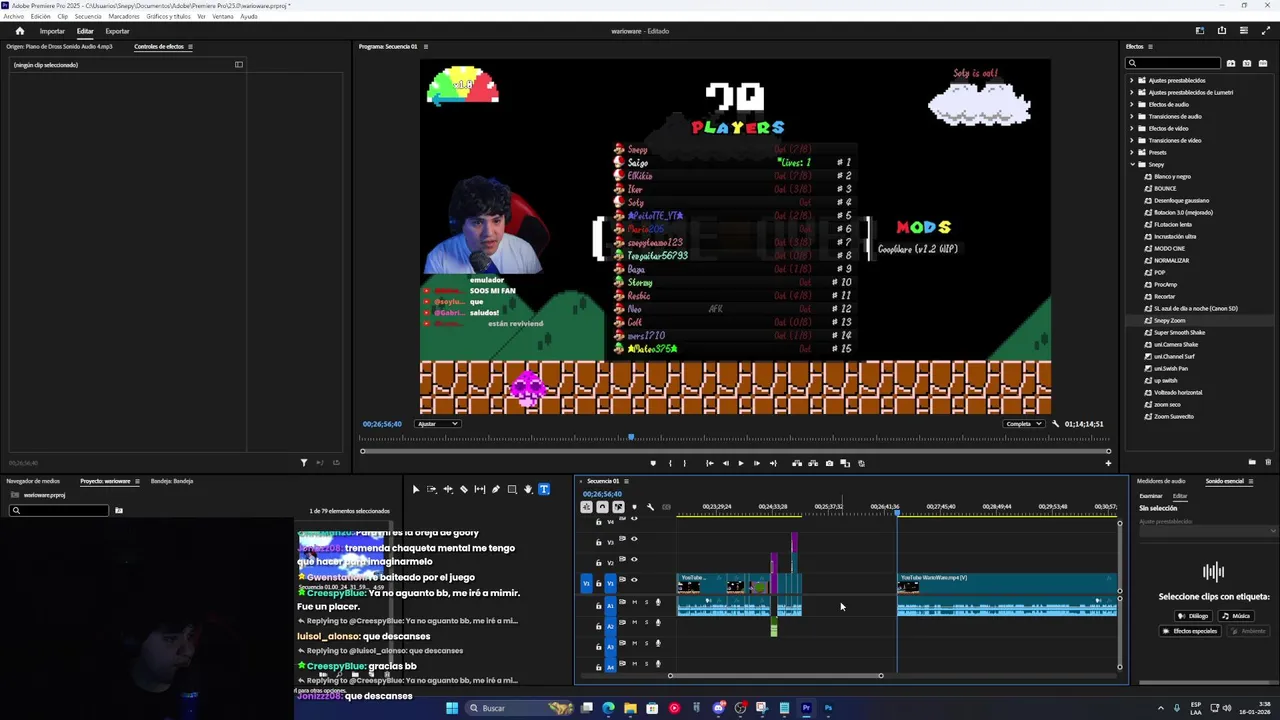
Task: Expand Transiciones de audio folder
Action: click(x=1132, y=116)
